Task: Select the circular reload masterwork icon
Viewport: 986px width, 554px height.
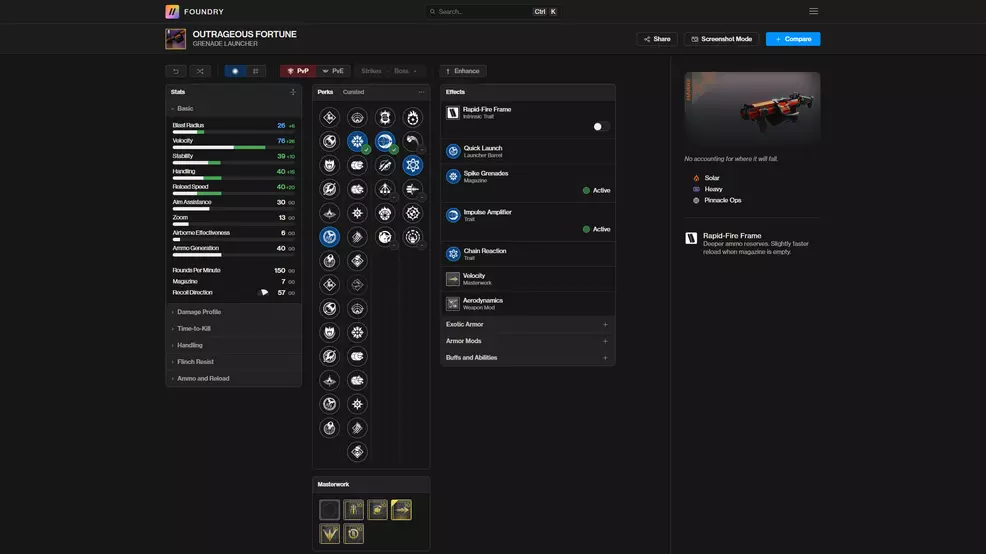Action: (353, 534)
